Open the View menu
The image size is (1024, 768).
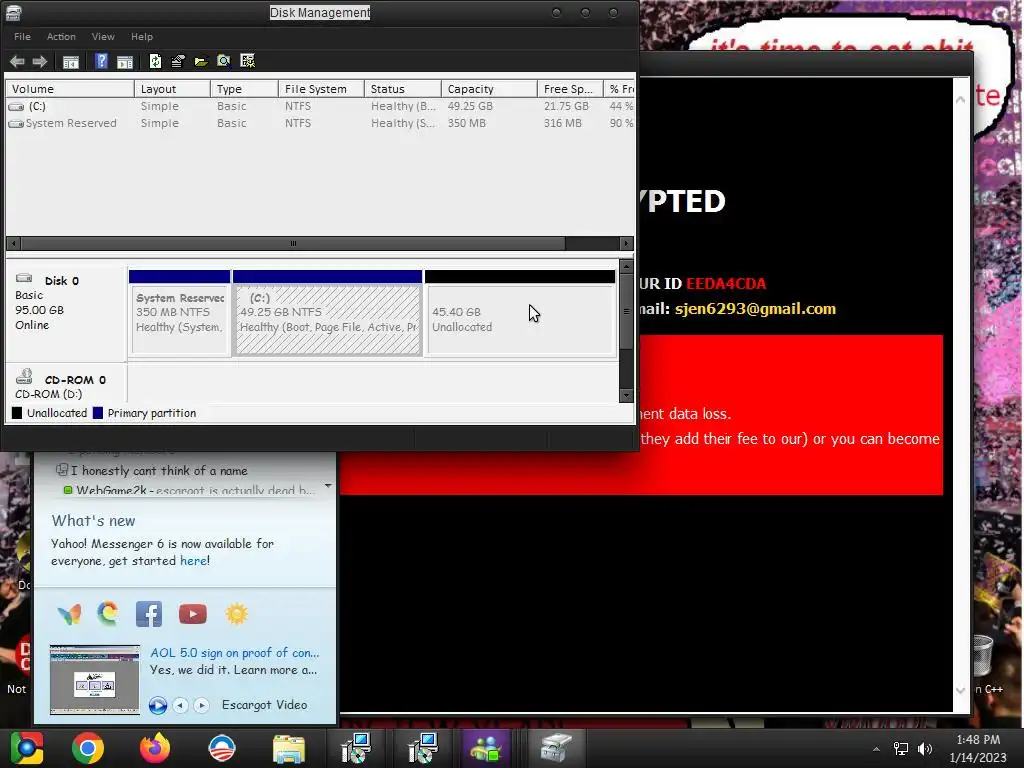[x=103, y=37]
